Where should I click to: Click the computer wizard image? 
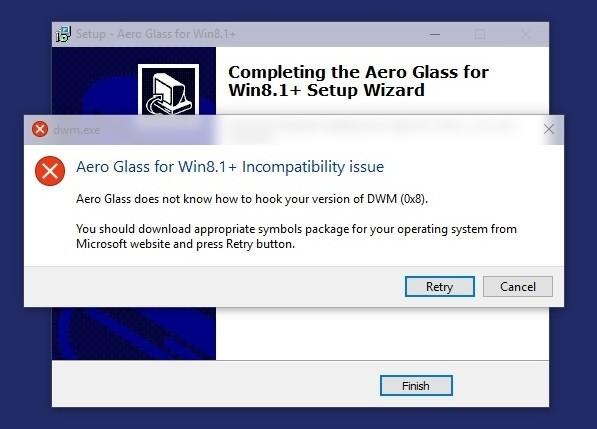coord(168,89)
